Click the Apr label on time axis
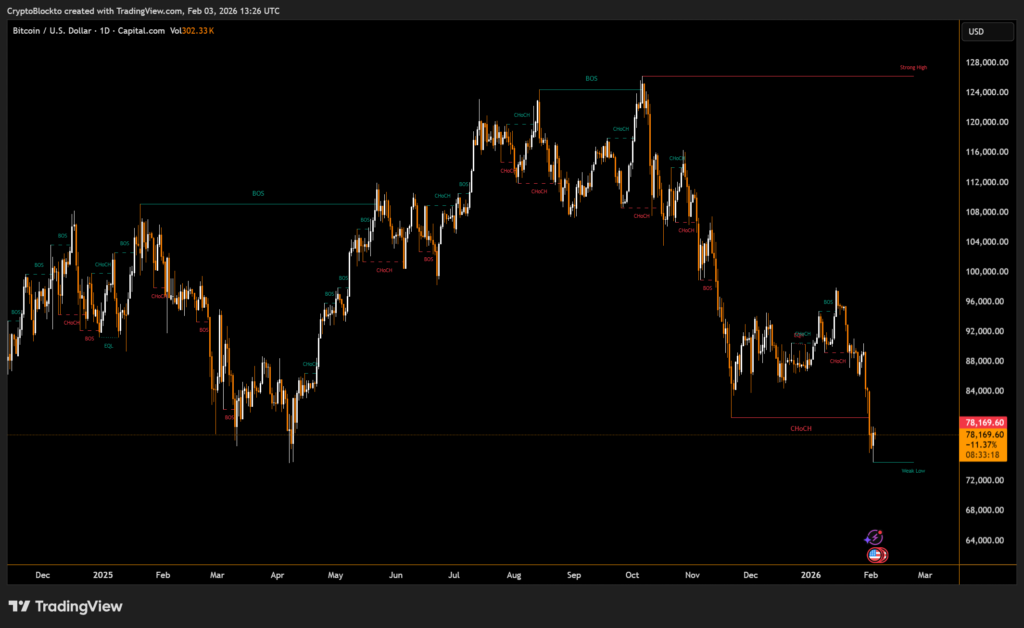Viewport: 1024px width, 628px height. point(277,575)
